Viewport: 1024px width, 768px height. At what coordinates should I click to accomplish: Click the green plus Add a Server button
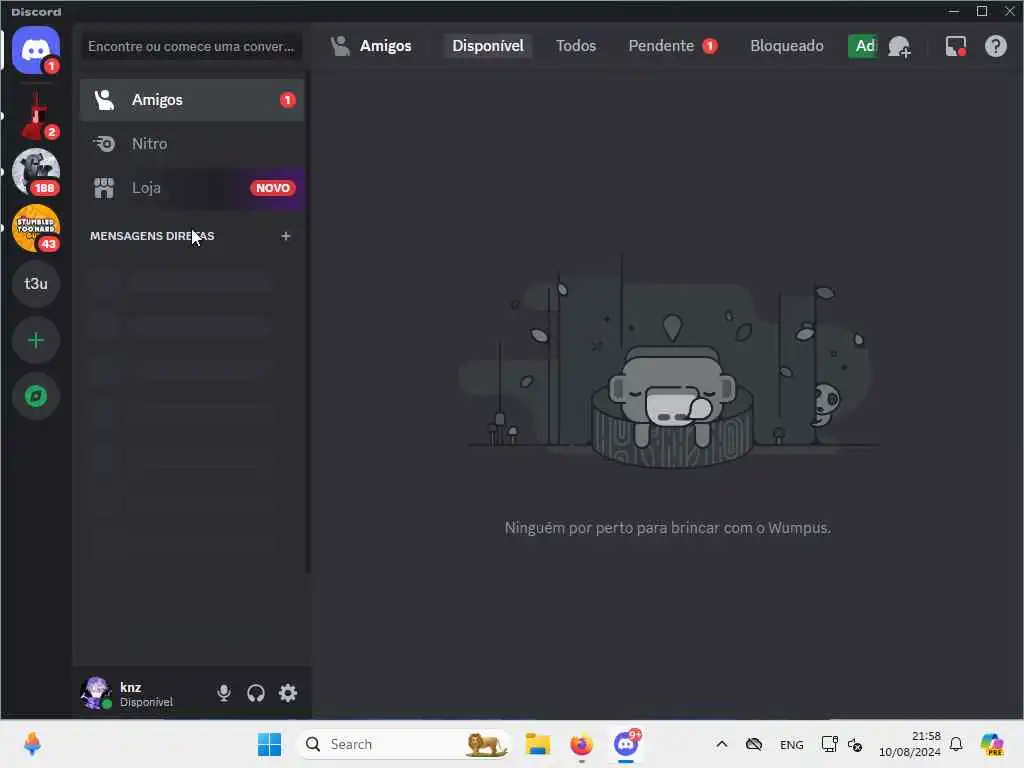36,340
